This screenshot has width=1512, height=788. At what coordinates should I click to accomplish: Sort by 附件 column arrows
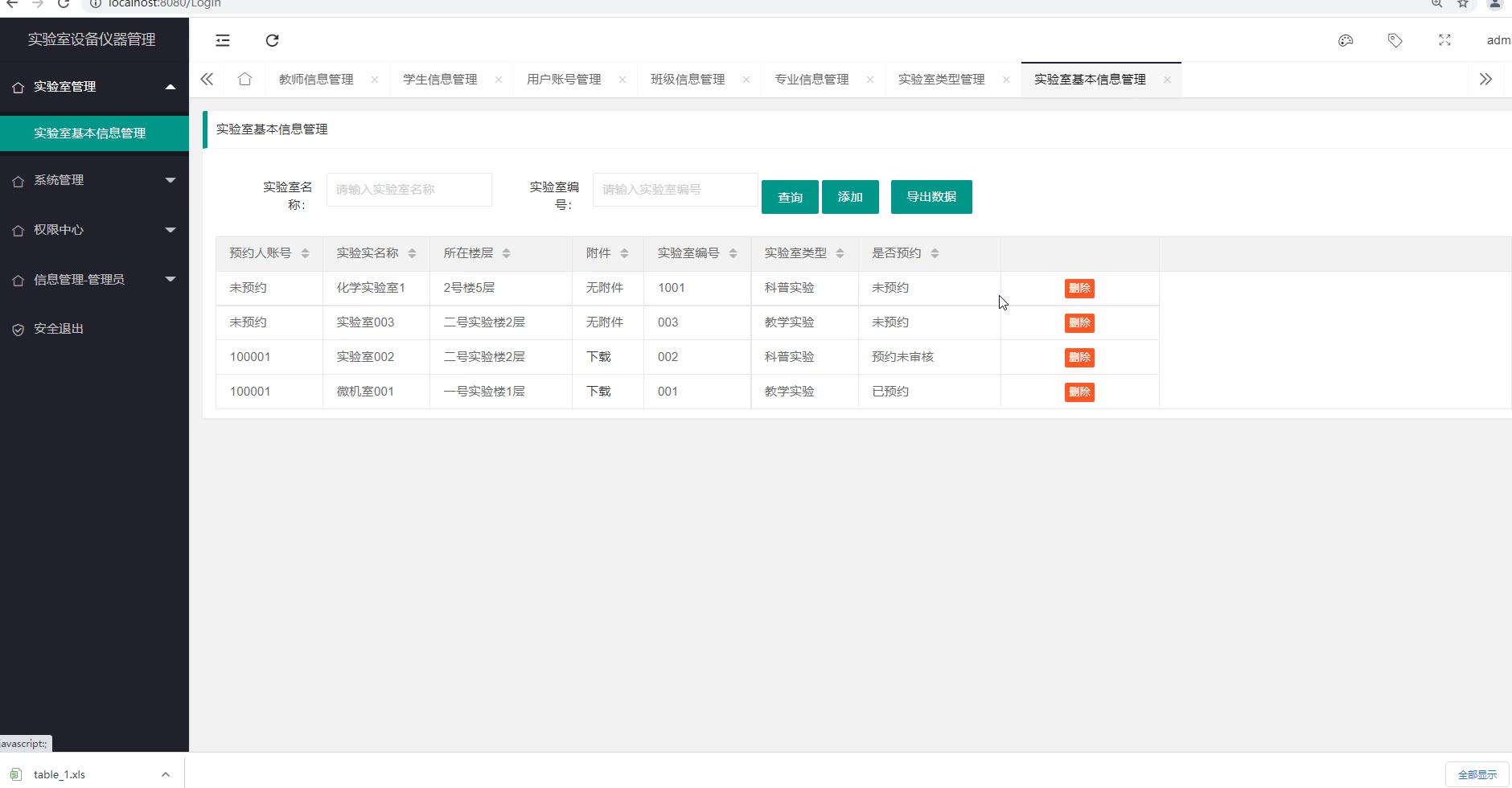624,253
